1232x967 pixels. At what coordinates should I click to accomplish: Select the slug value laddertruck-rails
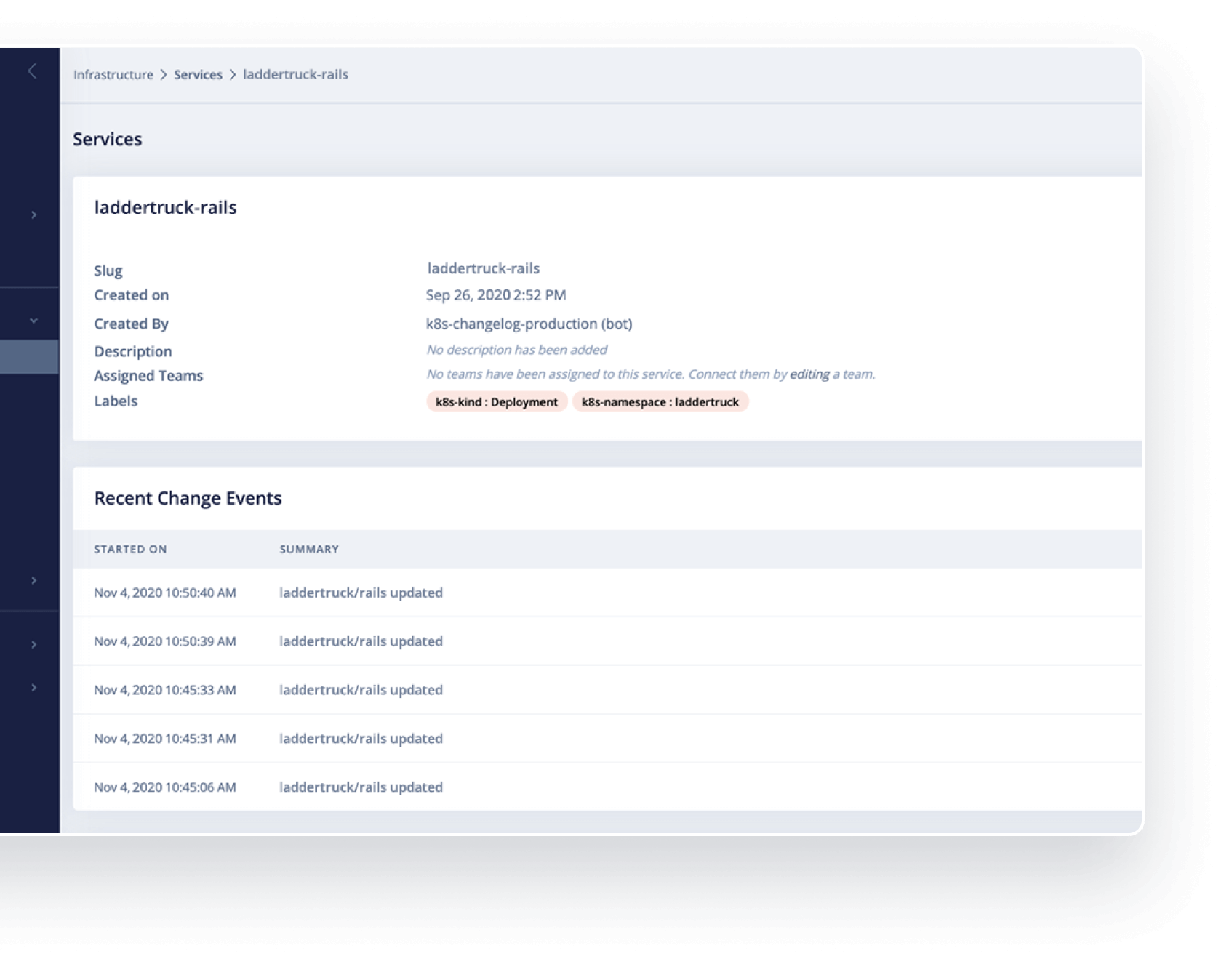pos(484,269)
